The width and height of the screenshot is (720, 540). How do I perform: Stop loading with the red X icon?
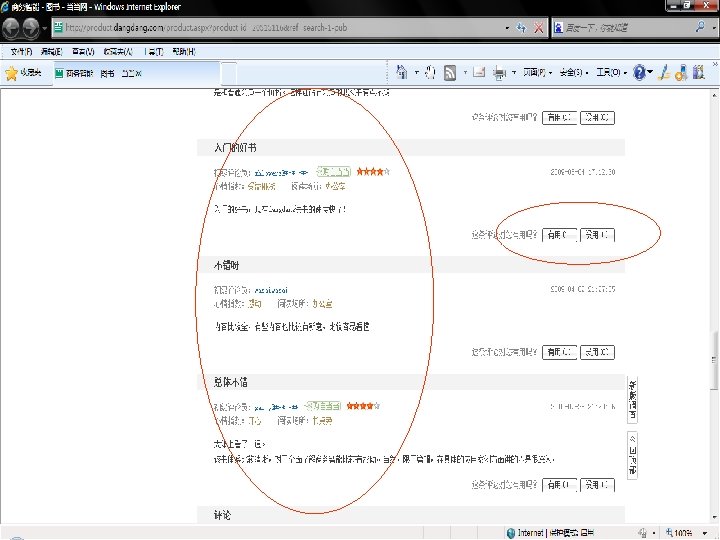pyautogui.click(x=538, y=28)
